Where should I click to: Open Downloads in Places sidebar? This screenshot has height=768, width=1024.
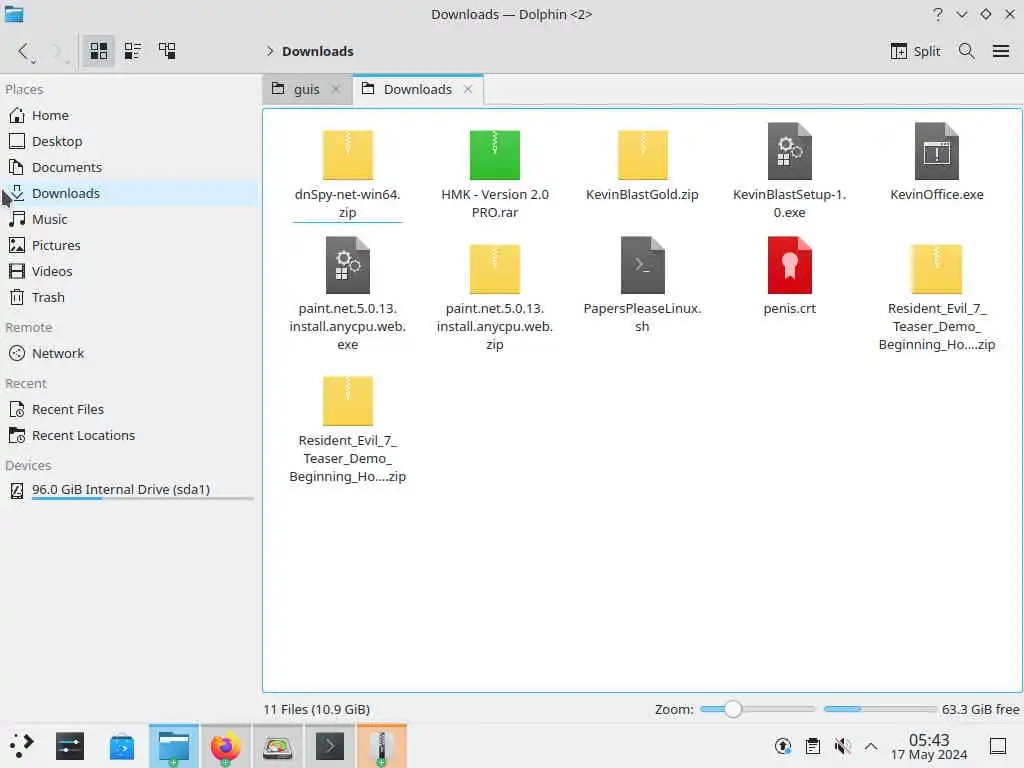click(129, 193)
